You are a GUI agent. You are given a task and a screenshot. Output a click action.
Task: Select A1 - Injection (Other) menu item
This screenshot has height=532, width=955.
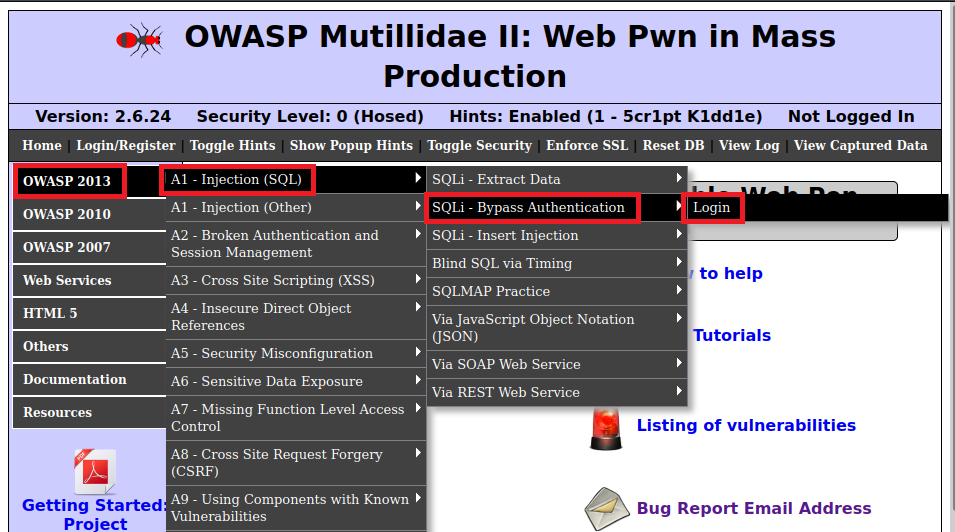click(296, 207)
